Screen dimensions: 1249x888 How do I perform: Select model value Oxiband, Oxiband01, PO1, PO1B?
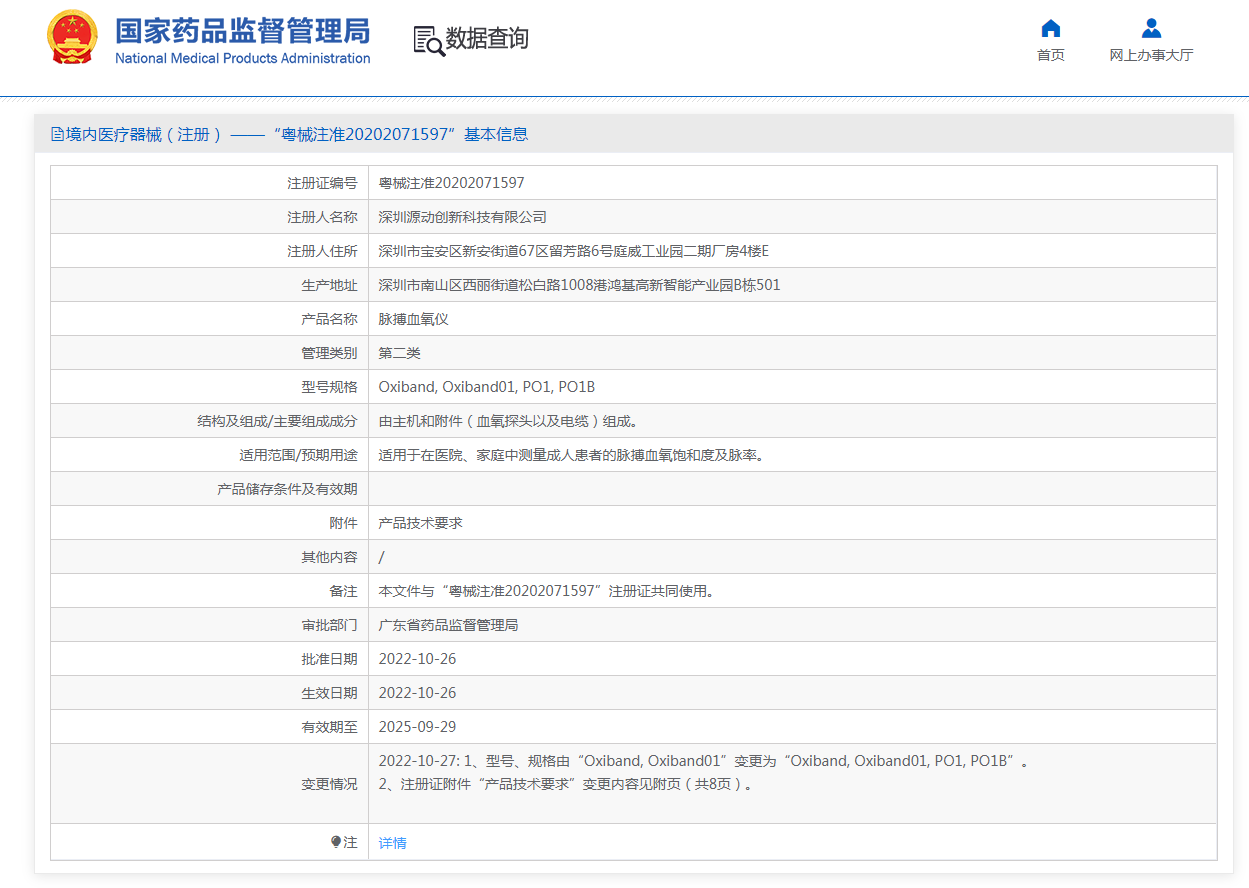click(487, 387)
